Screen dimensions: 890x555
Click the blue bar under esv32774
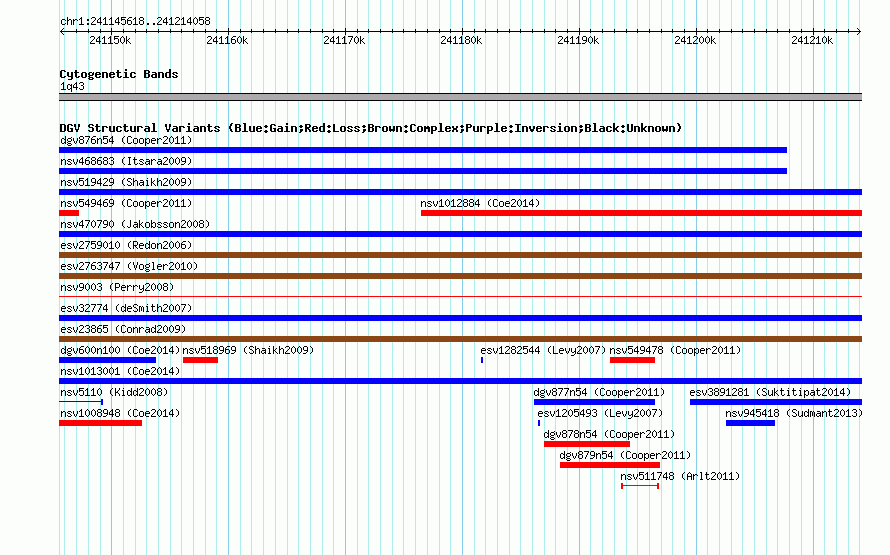(x=460, y=318)
